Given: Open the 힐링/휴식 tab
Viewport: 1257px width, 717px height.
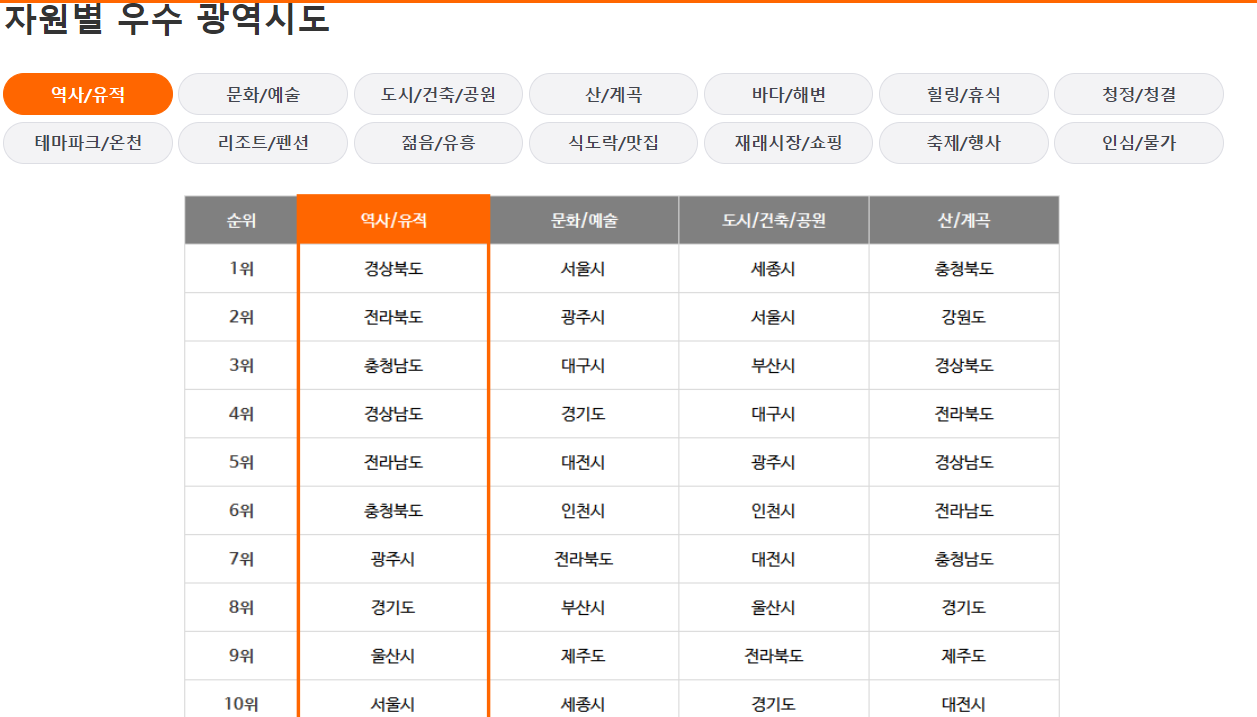Looking at the screenshot, I should (964, 95).
